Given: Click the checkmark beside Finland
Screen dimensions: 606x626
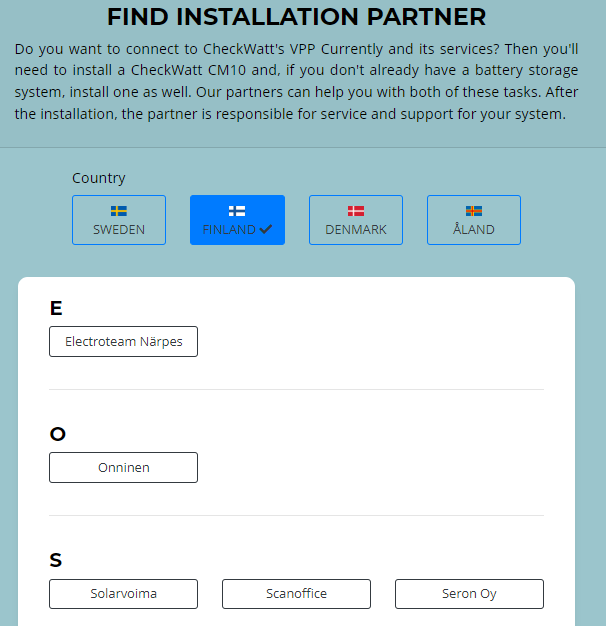Looking at the screenshot, I should tap(266, 229).
